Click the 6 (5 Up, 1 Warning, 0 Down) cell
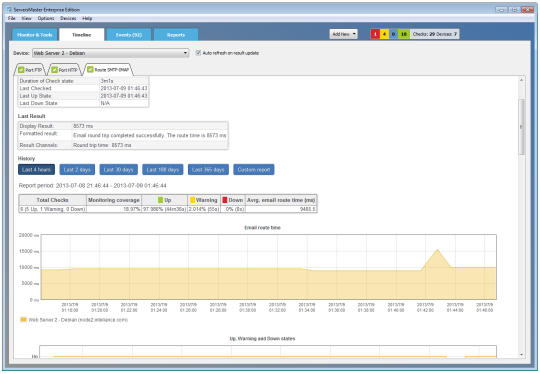 click(52, 209)
